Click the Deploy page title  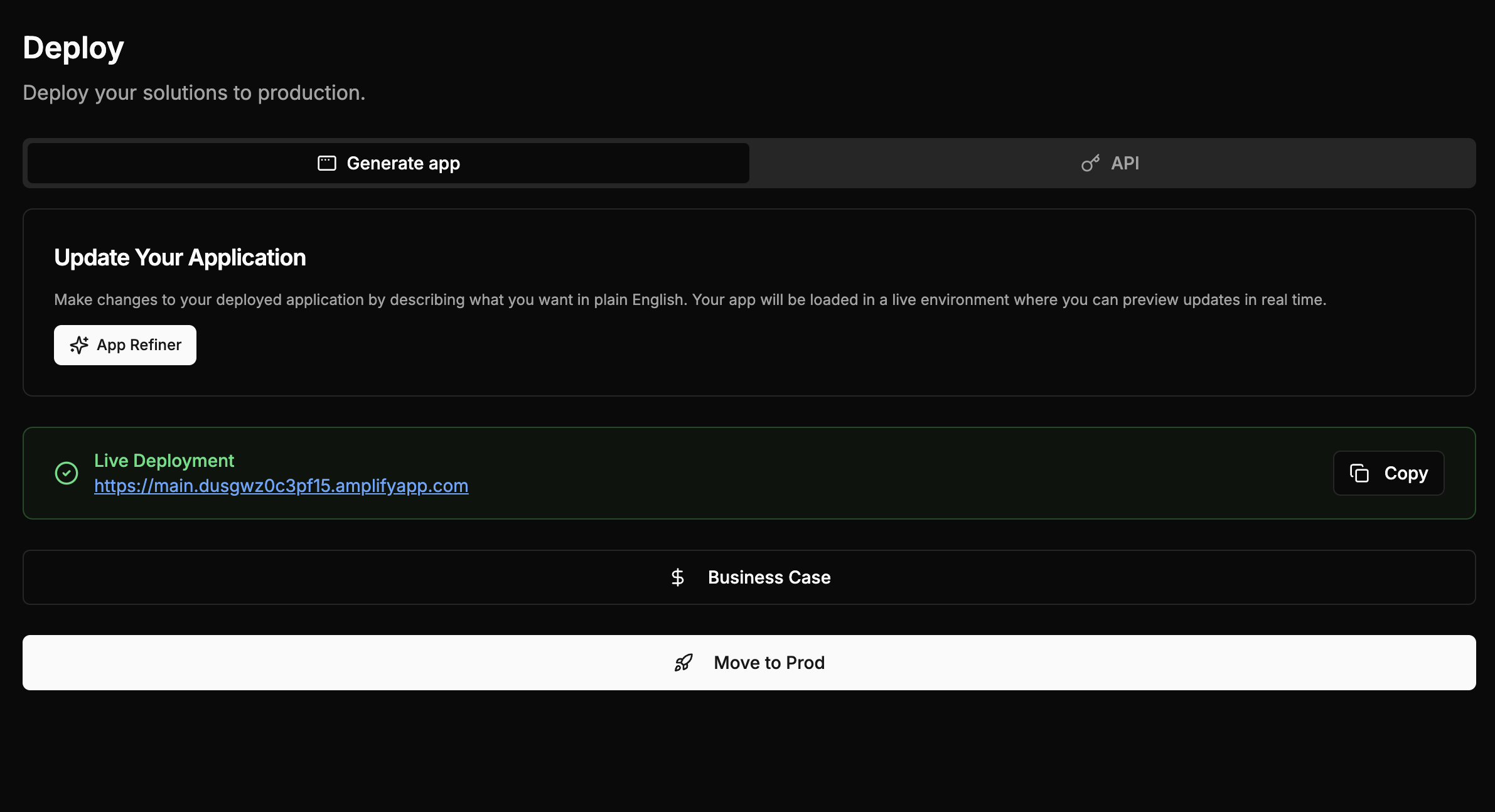[x=73, y=48]
